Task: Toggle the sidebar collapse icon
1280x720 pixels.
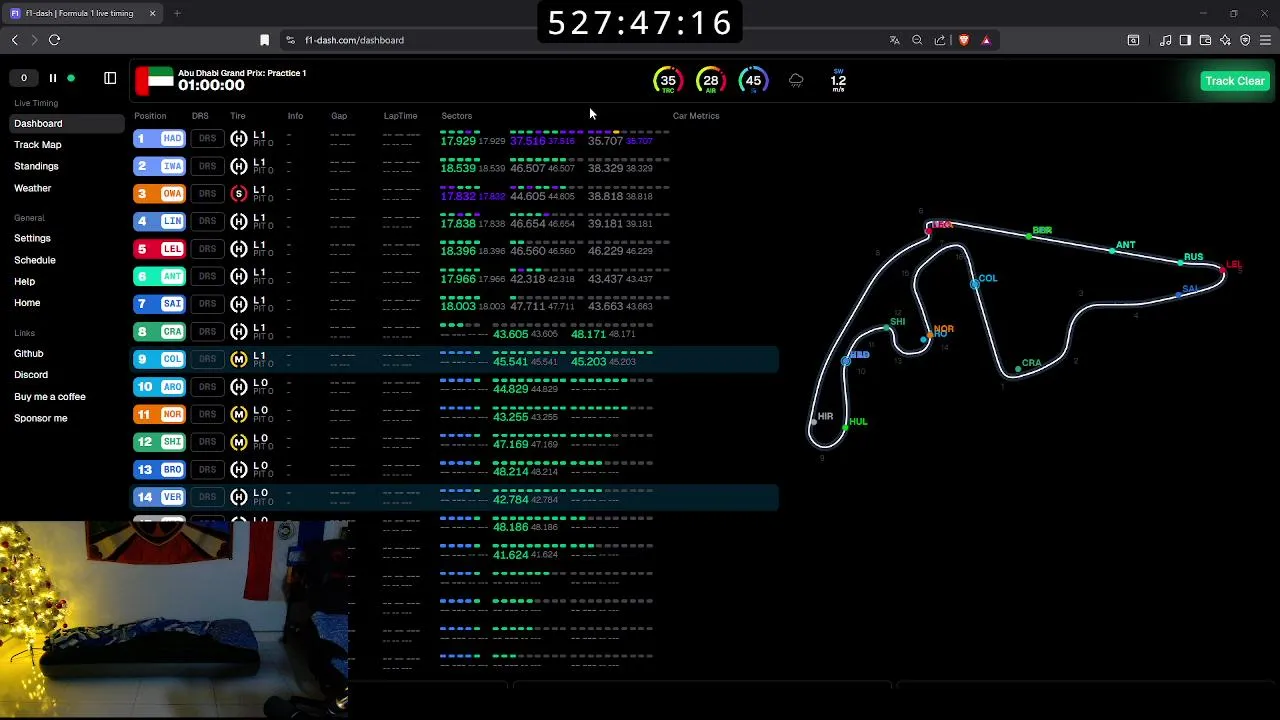Action: point(110,78)
